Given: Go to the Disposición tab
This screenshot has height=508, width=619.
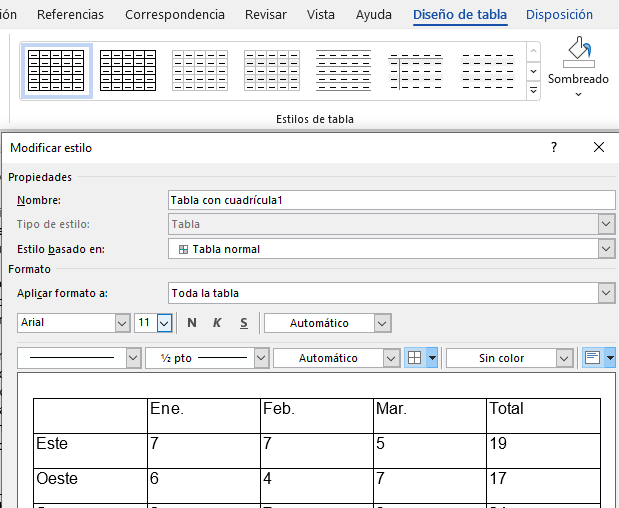Looking at the screenshot, I should click(x=559, y=15).
